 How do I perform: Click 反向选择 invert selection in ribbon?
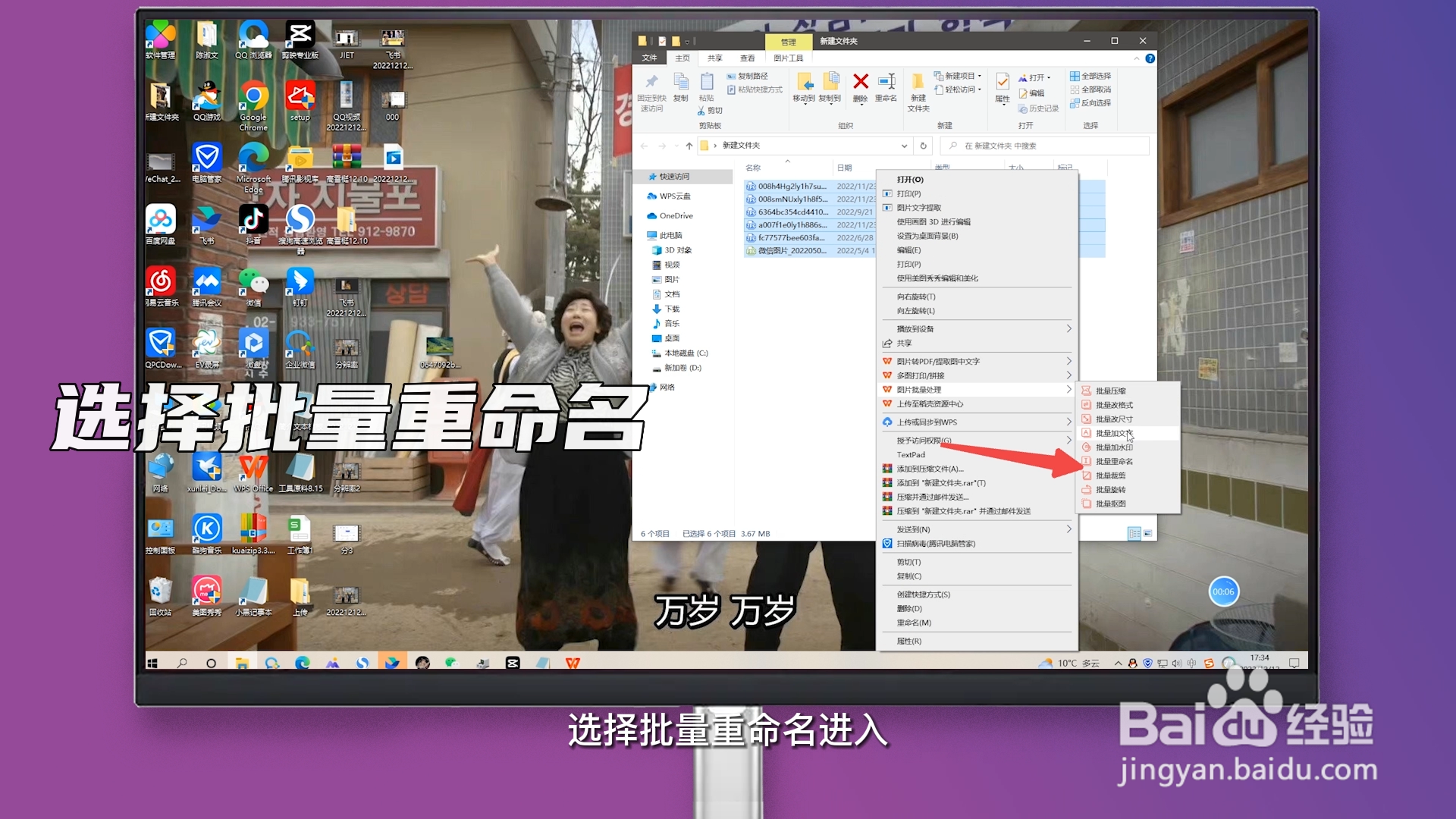click(x=1090, y=103)
